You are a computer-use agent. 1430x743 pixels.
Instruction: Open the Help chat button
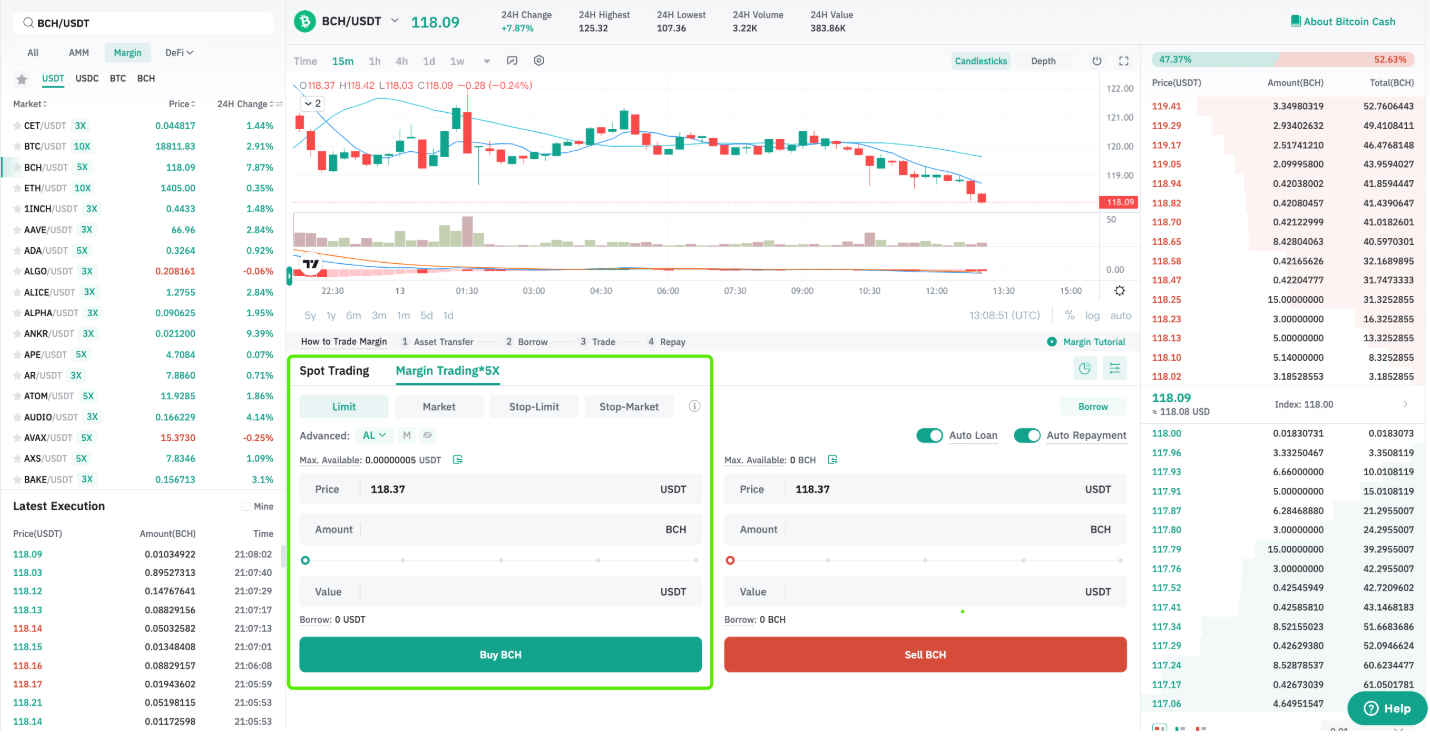click(1387, 708)
